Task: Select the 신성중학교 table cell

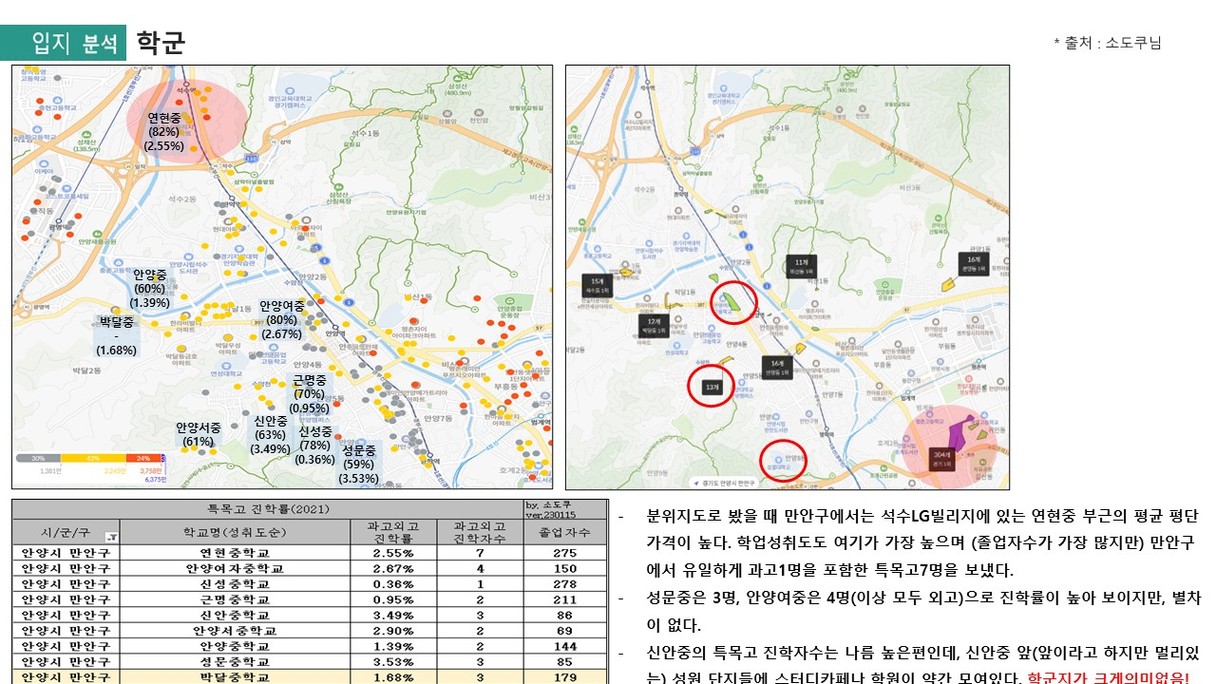Action: [234, 584]
